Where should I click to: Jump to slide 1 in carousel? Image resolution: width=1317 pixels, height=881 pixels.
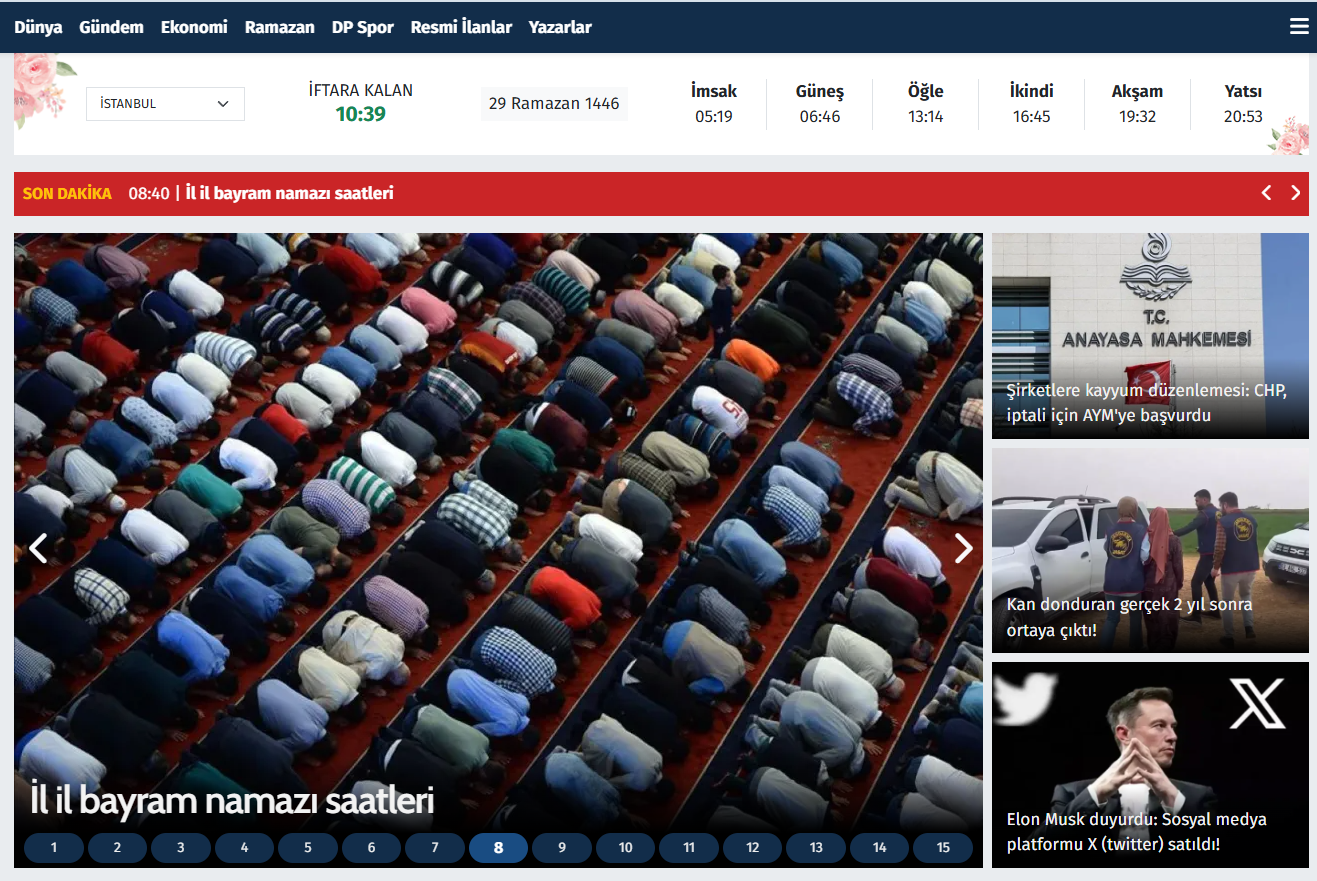pos(54,848)
